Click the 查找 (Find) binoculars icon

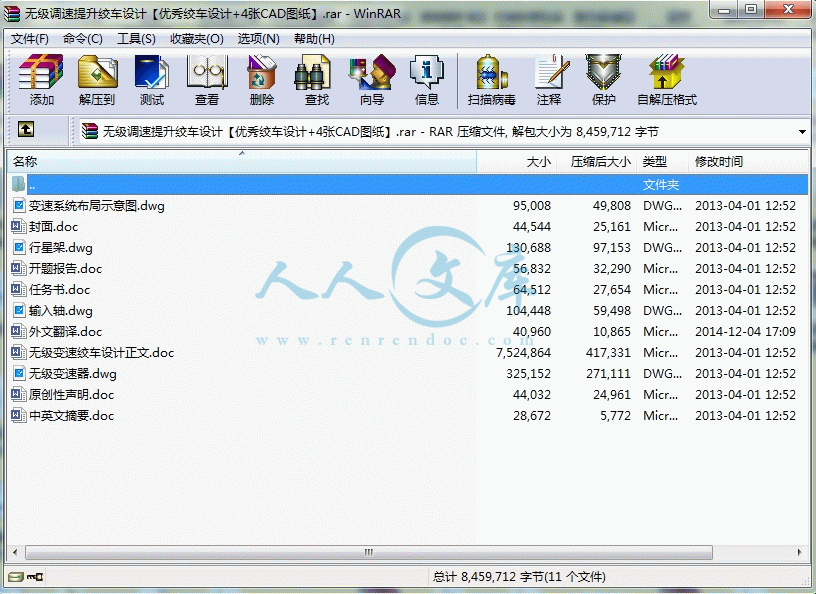(312, 72)
